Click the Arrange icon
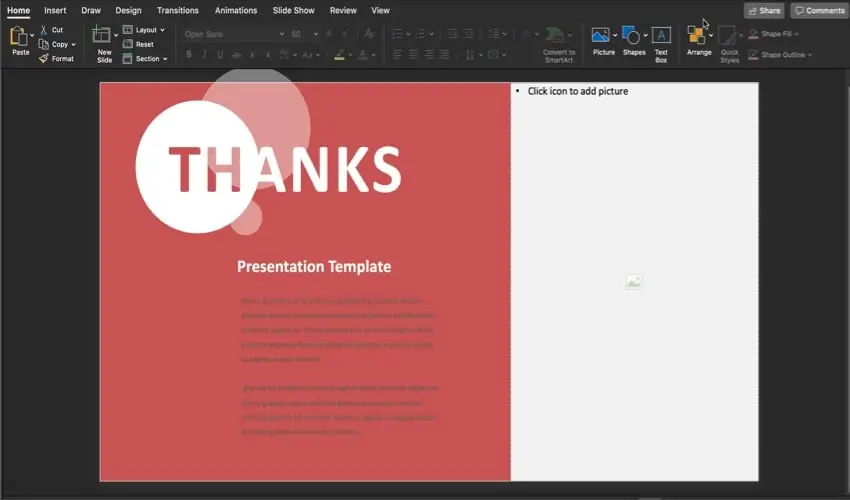 (x=697, y=37)
